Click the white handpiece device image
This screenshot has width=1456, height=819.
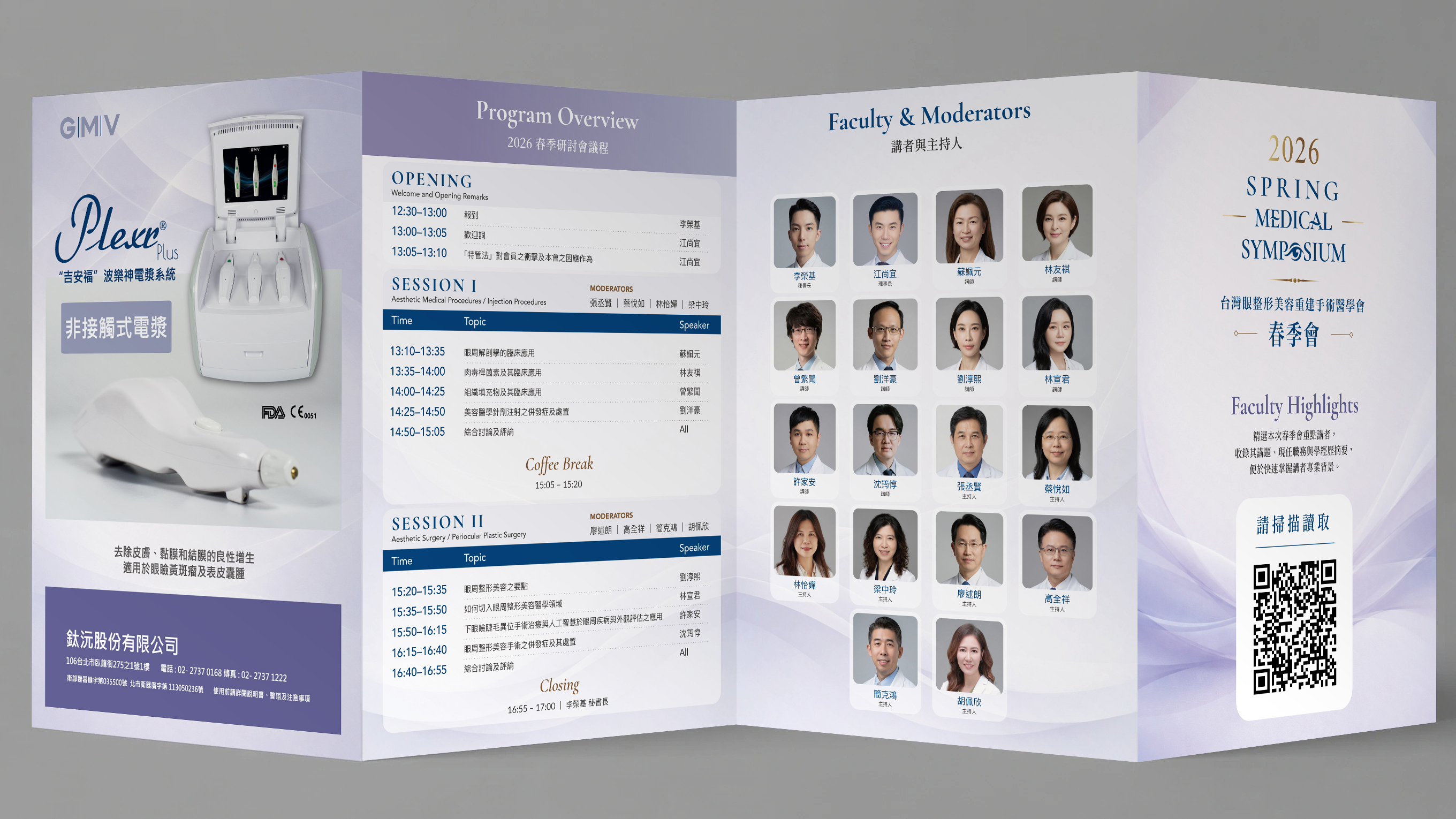[186, 438]
